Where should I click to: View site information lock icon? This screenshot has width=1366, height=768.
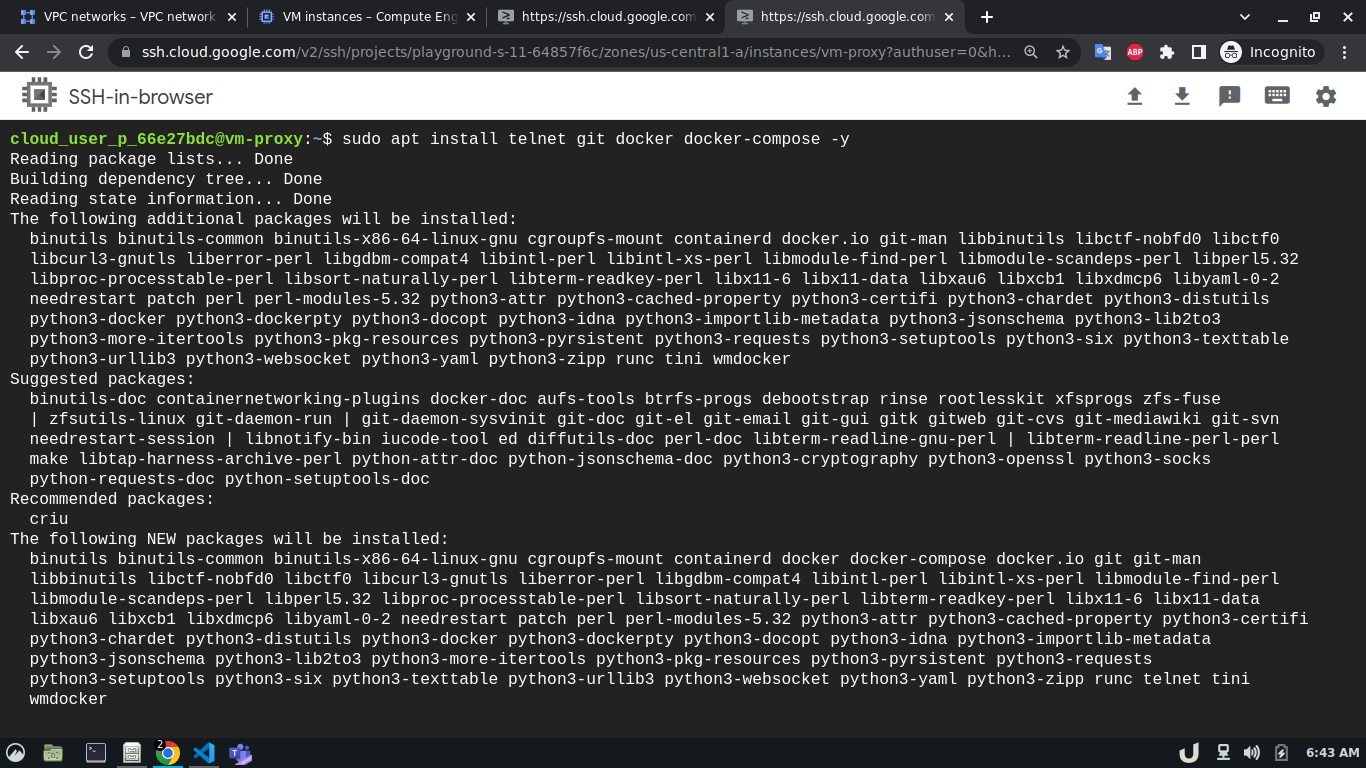[x=126, y=52]
